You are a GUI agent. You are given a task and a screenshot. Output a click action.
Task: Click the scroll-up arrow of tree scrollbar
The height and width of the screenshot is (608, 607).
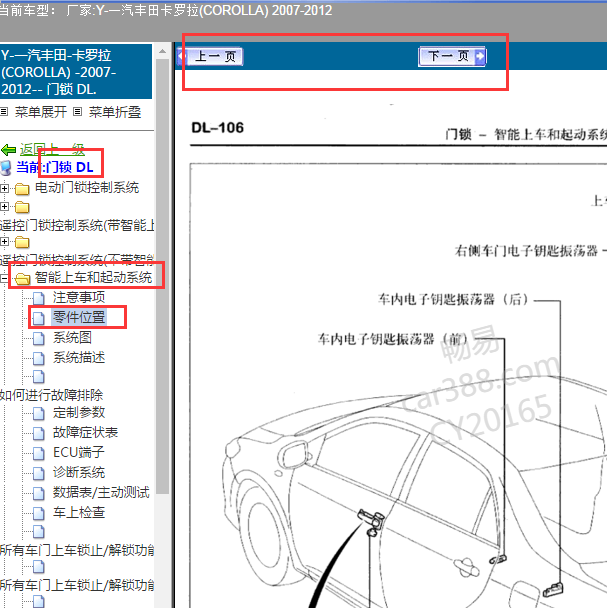tap(163, 51)
